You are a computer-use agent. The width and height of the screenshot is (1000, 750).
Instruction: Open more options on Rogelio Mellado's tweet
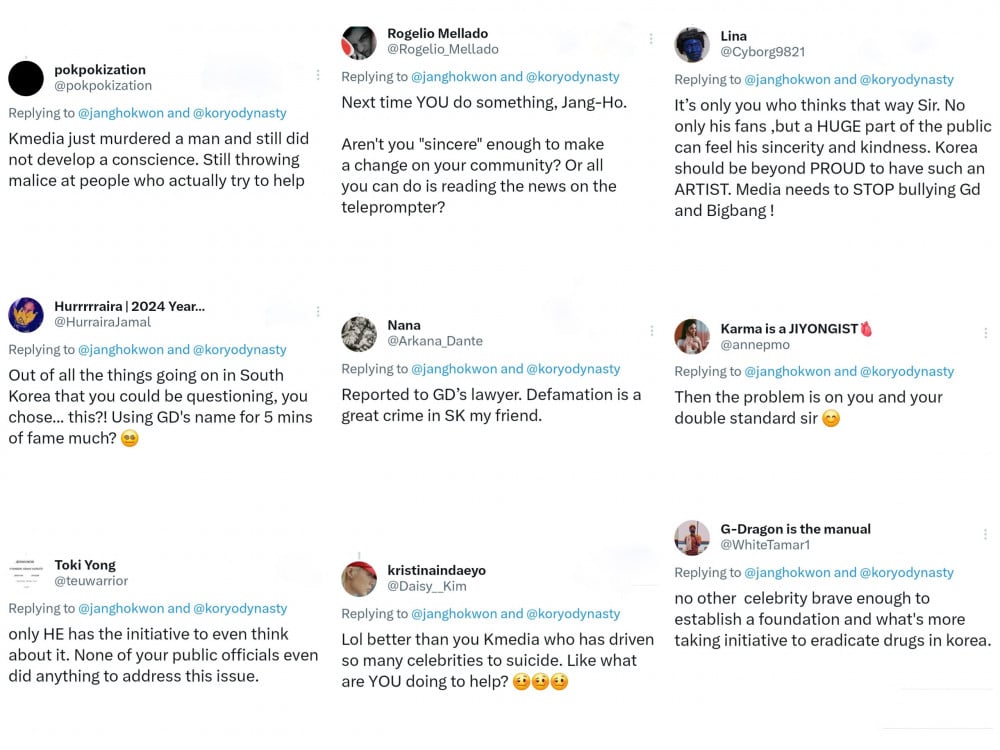pyautogui.click(x=651, y=39)
